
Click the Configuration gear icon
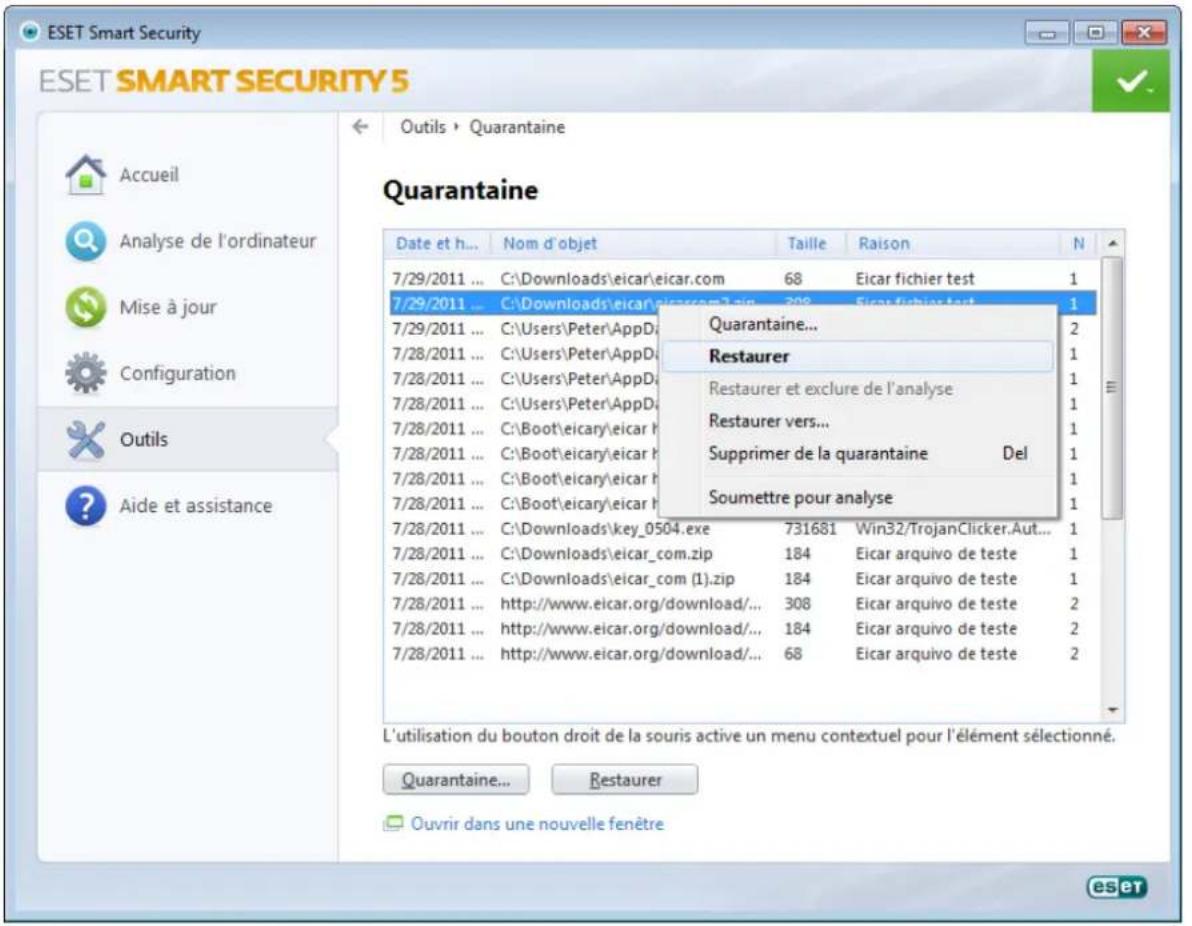85,373
